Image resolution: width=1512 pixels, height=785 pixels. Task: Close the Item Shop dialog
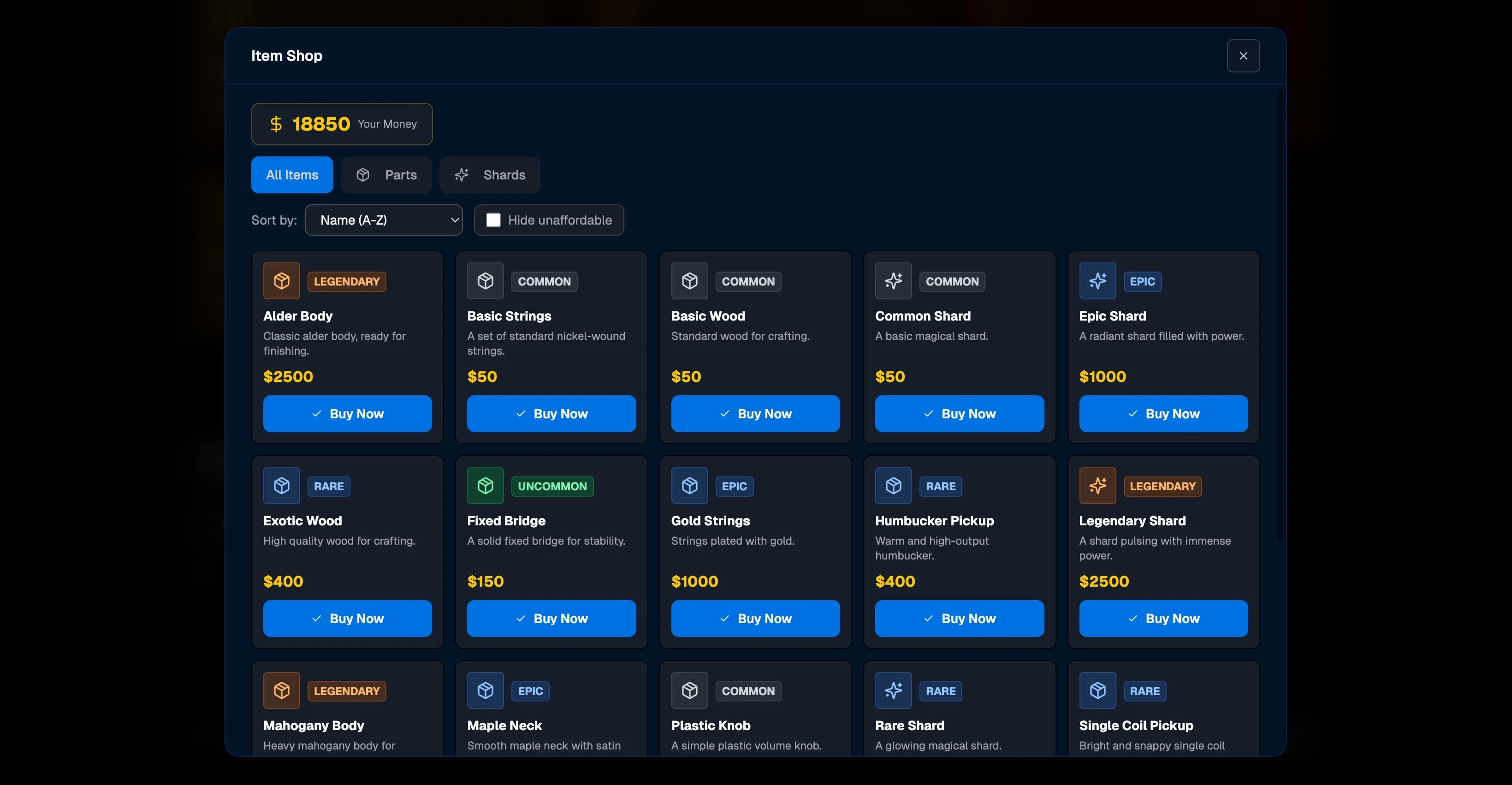1243,56
